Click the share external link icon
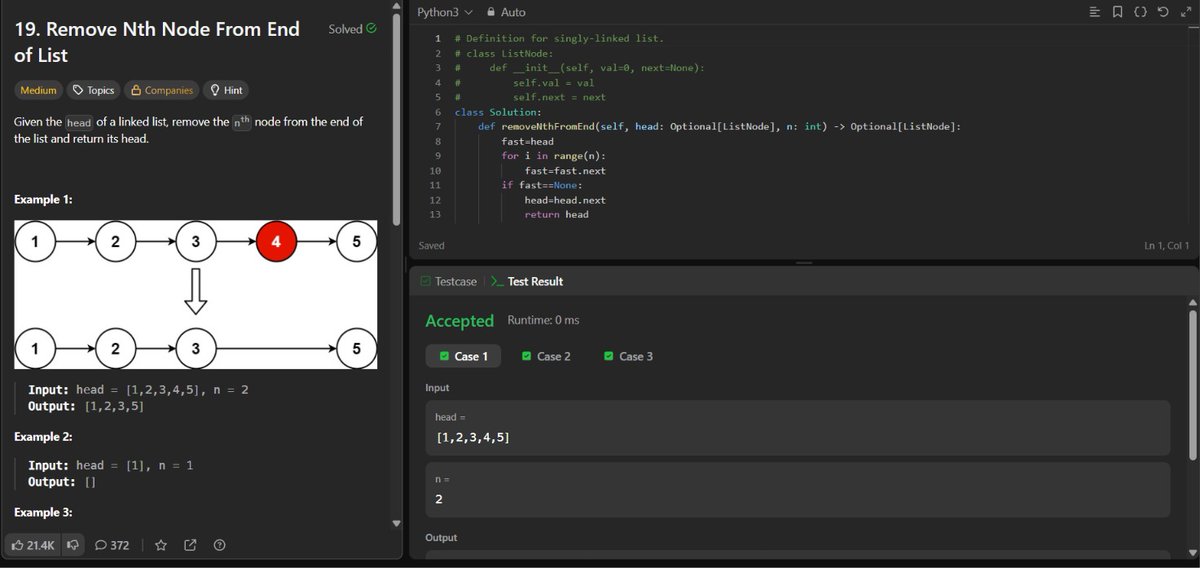Viewport: 1200px width, 568px height. tap(190, 545)
